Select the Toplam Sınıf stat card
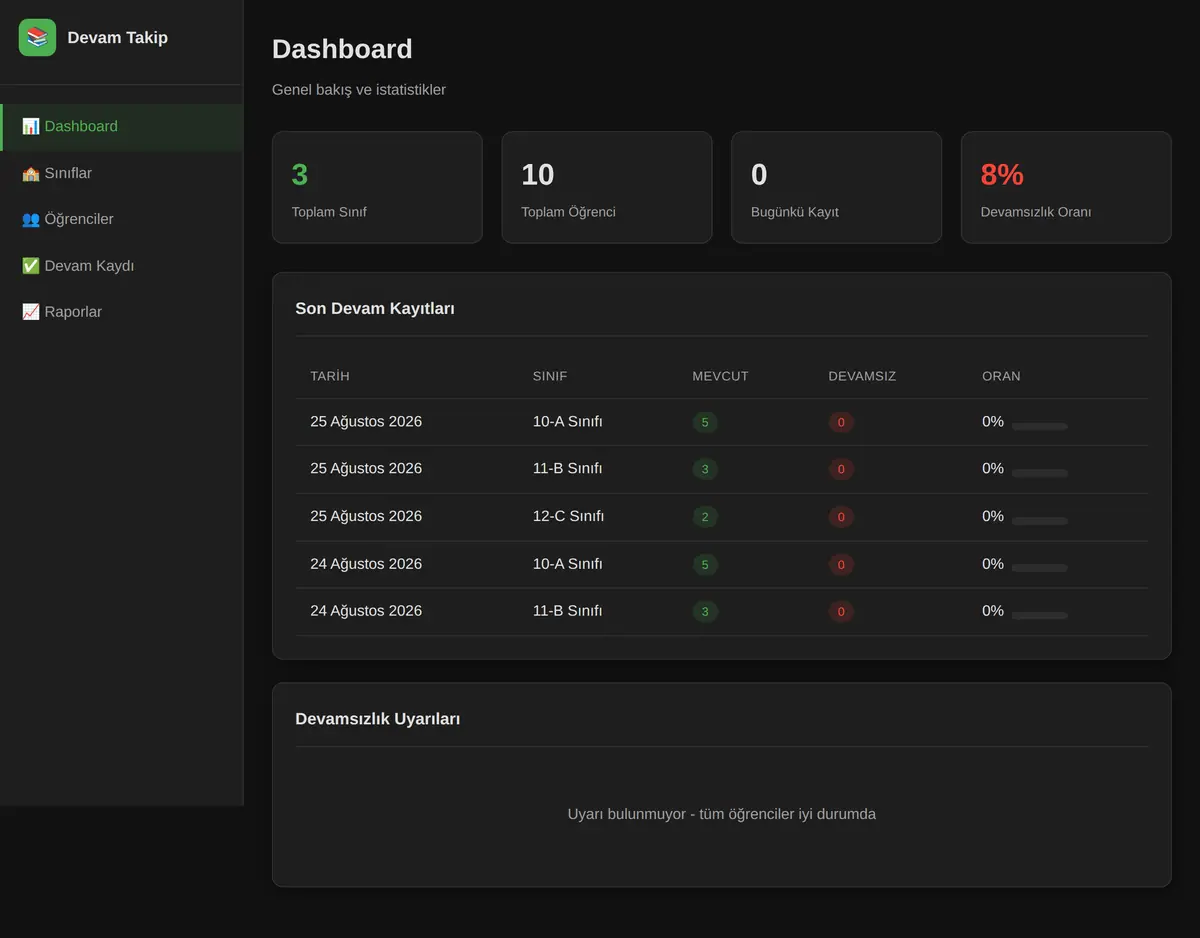The width and height of the screenshot is (1200, 938). (377, 187)
